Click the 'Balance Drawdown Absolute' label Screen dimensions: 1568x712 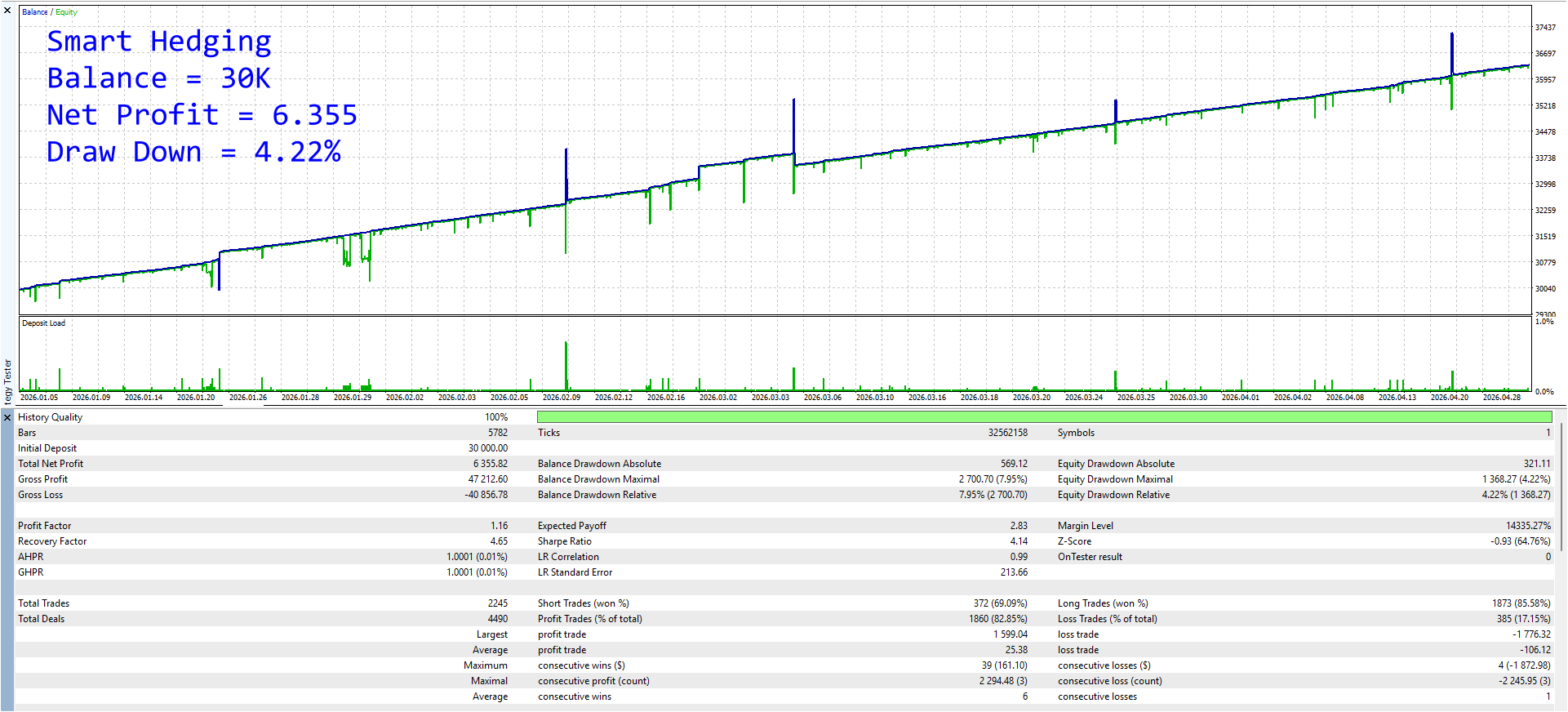599,464
